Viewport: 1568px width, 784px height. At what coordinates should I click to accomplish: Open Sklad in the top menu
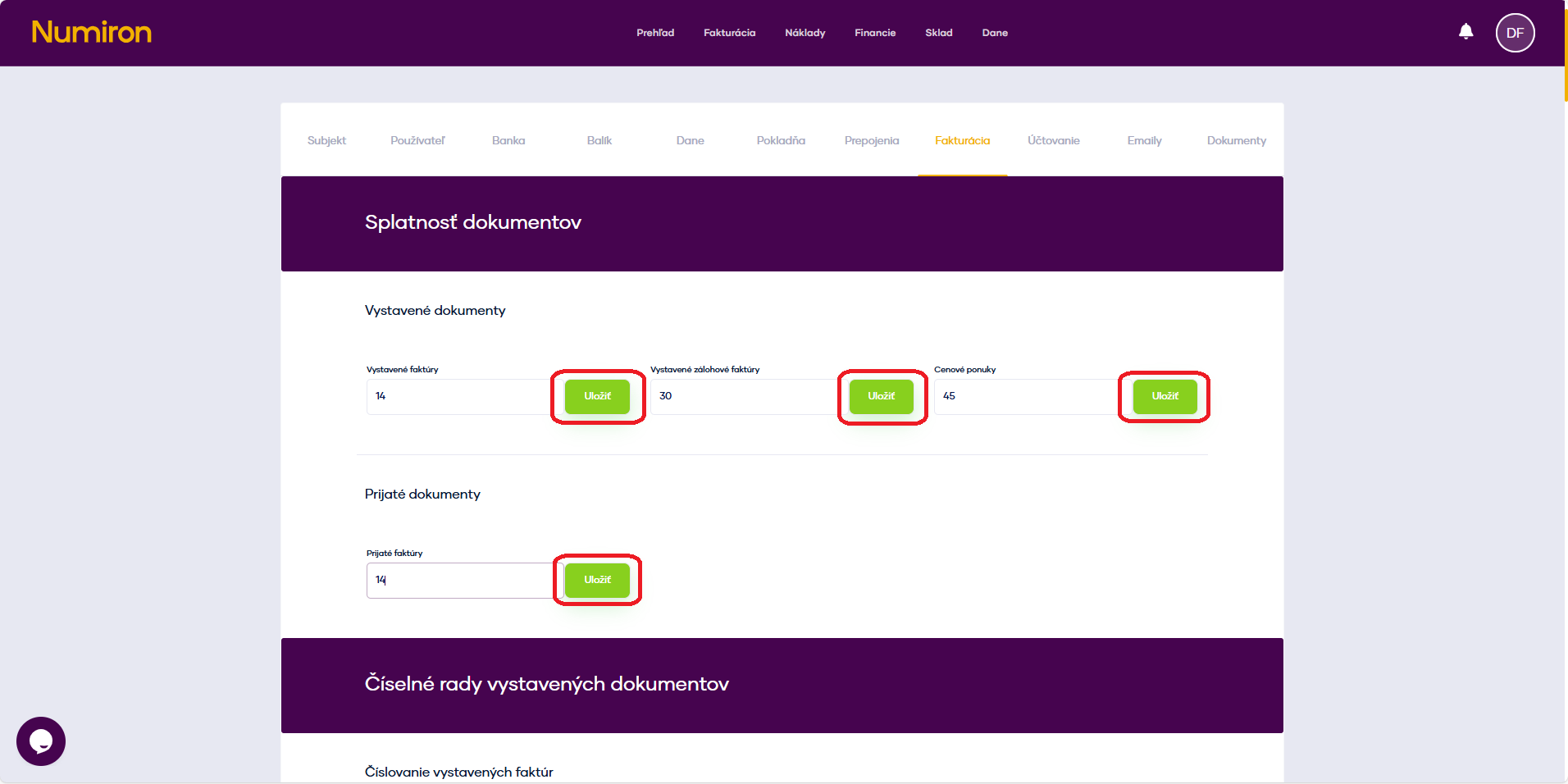coord(938,33)
